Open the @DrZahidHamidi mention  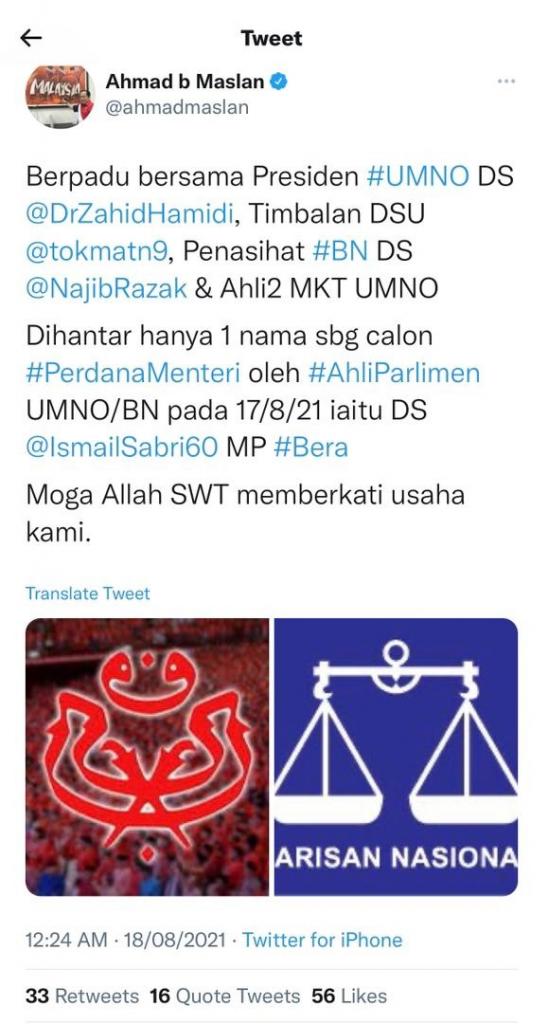click(130, 214)
